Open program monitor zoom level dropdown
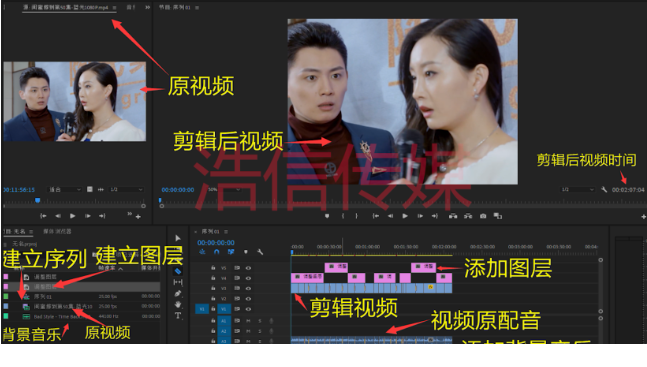Screen dimensions: 647x367 (x=224, y=189)
